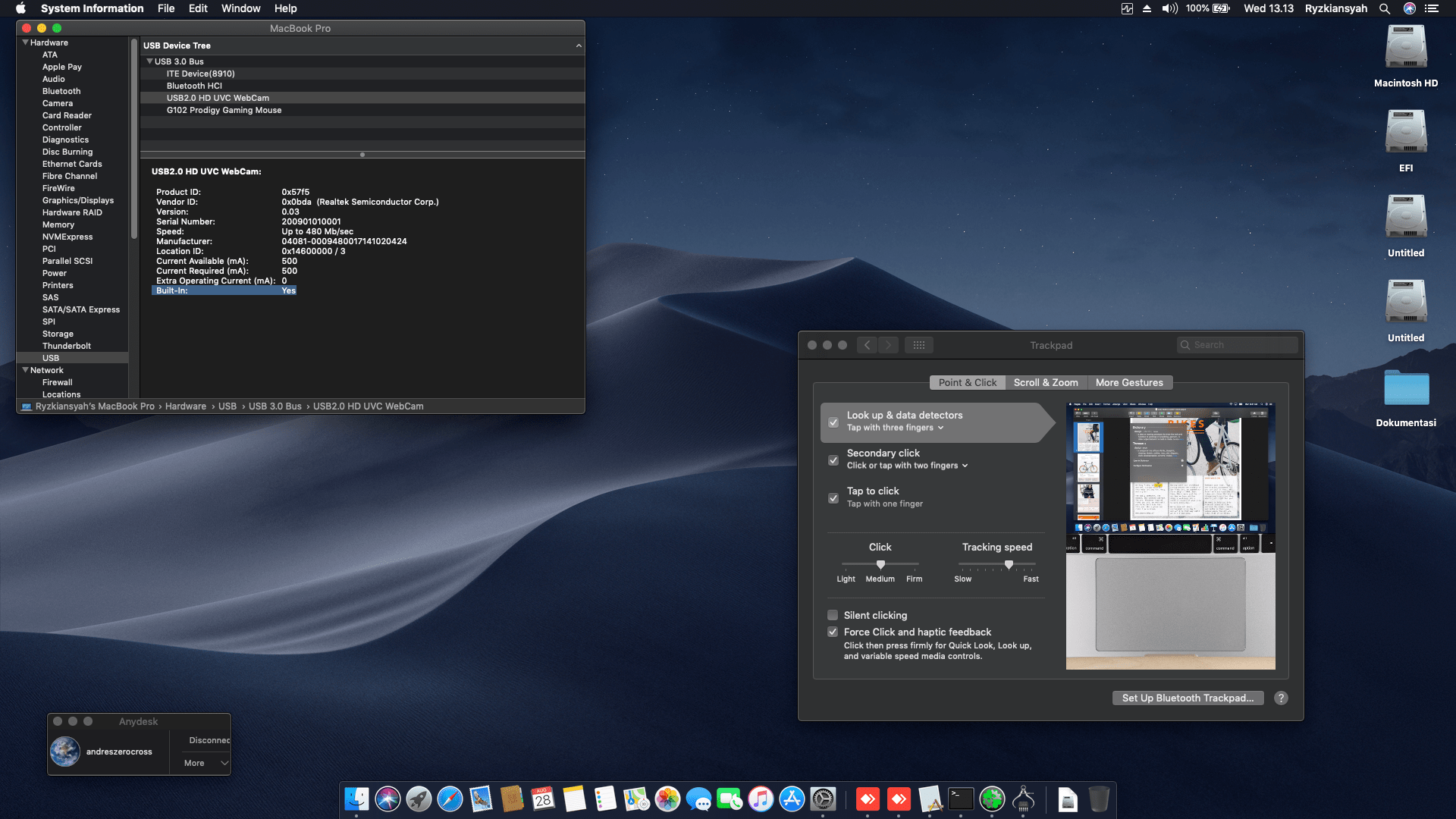The height and width of the screenshot is (819, 1456).
Task: Disable Tap to click
Action: point(833,498)
